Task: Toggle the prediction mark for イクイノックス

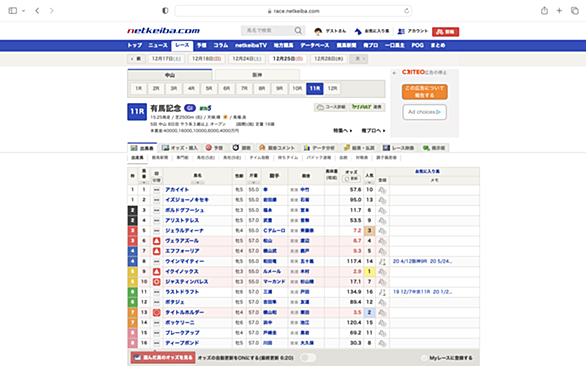Action: [157, 271]
